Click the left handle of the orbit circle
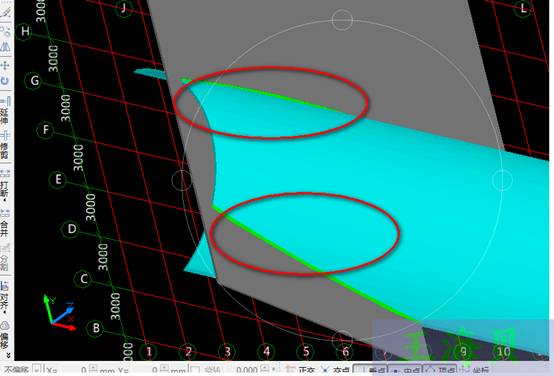Screen dimensions: 554x376 point(182,180)
